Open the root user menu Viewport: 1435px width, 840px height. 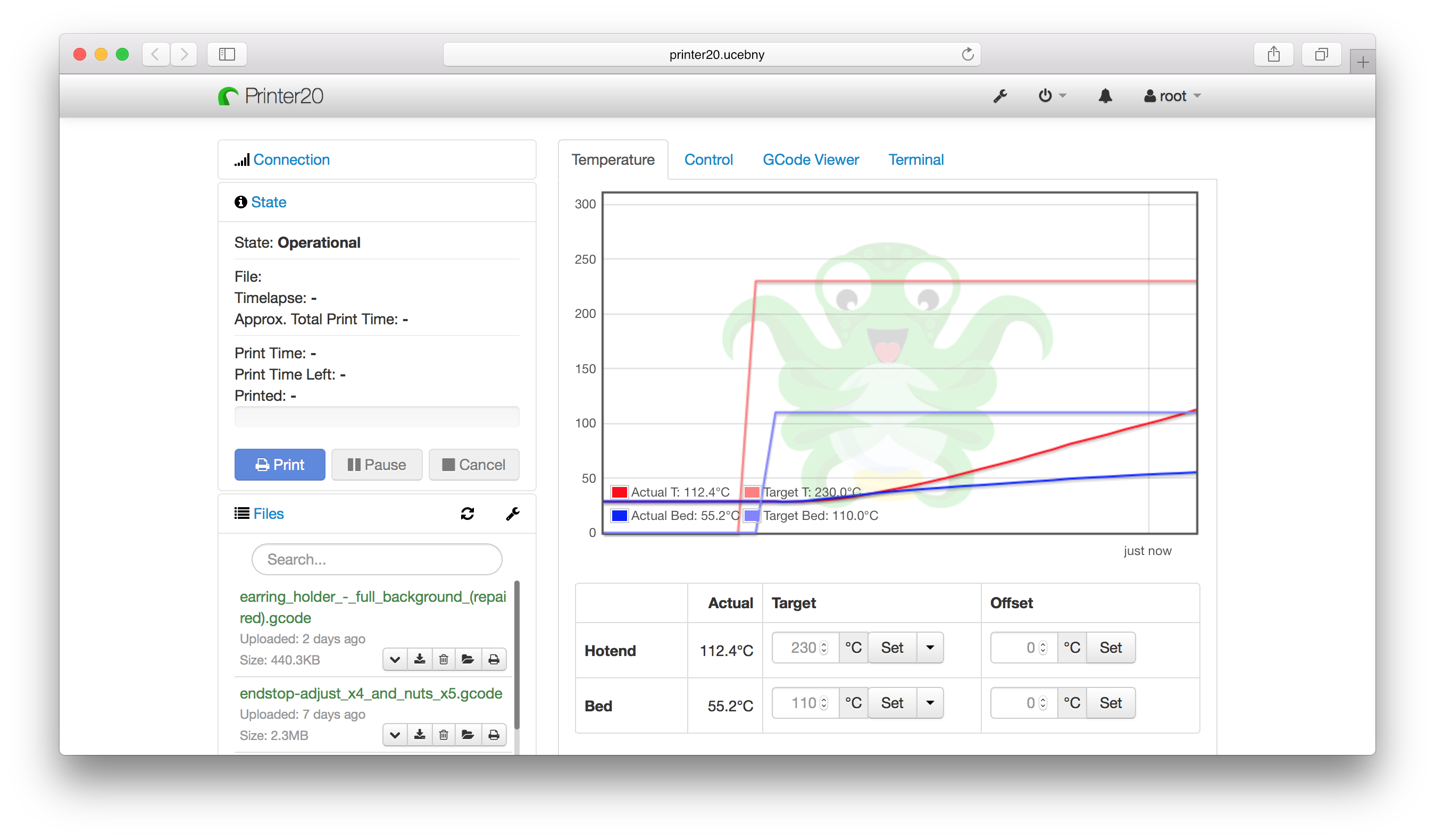tap(1172, 96)
